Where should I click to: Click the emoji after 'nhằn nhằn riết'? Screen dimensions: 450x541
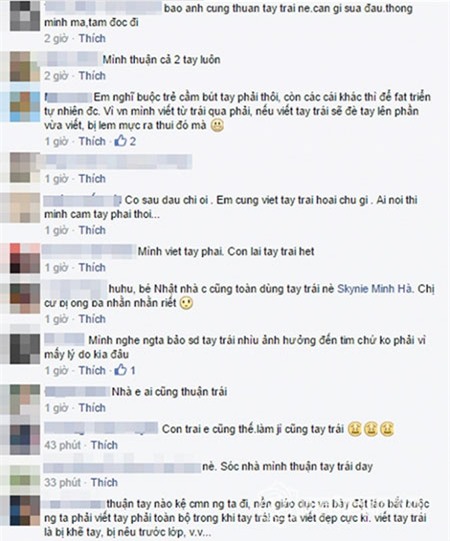point(186,303)
